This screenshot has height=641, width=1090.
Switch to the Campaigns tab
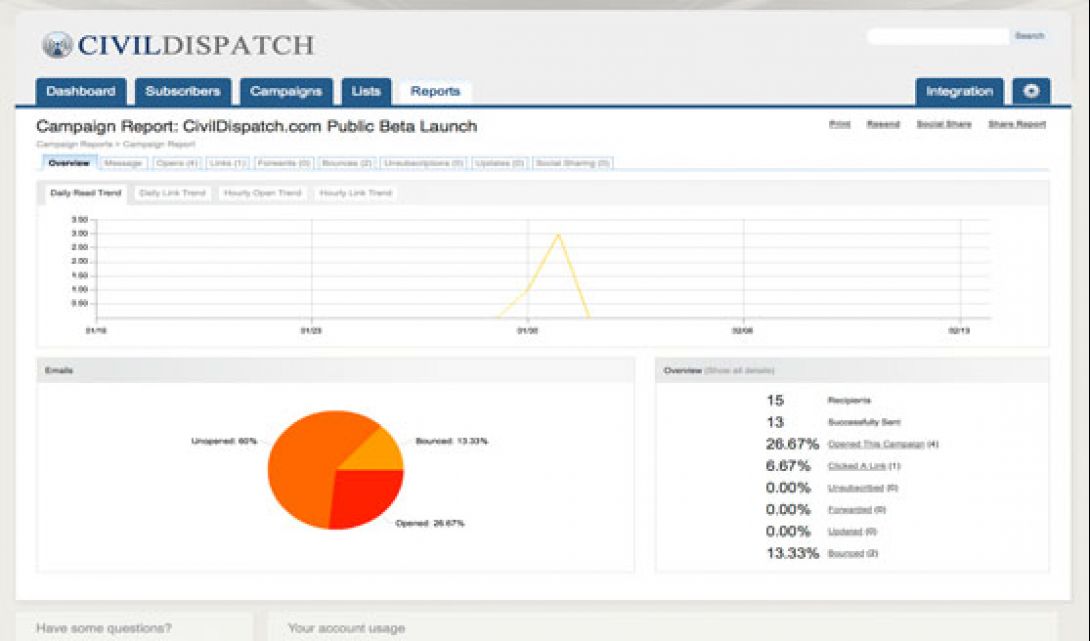[x=286, y=91]
